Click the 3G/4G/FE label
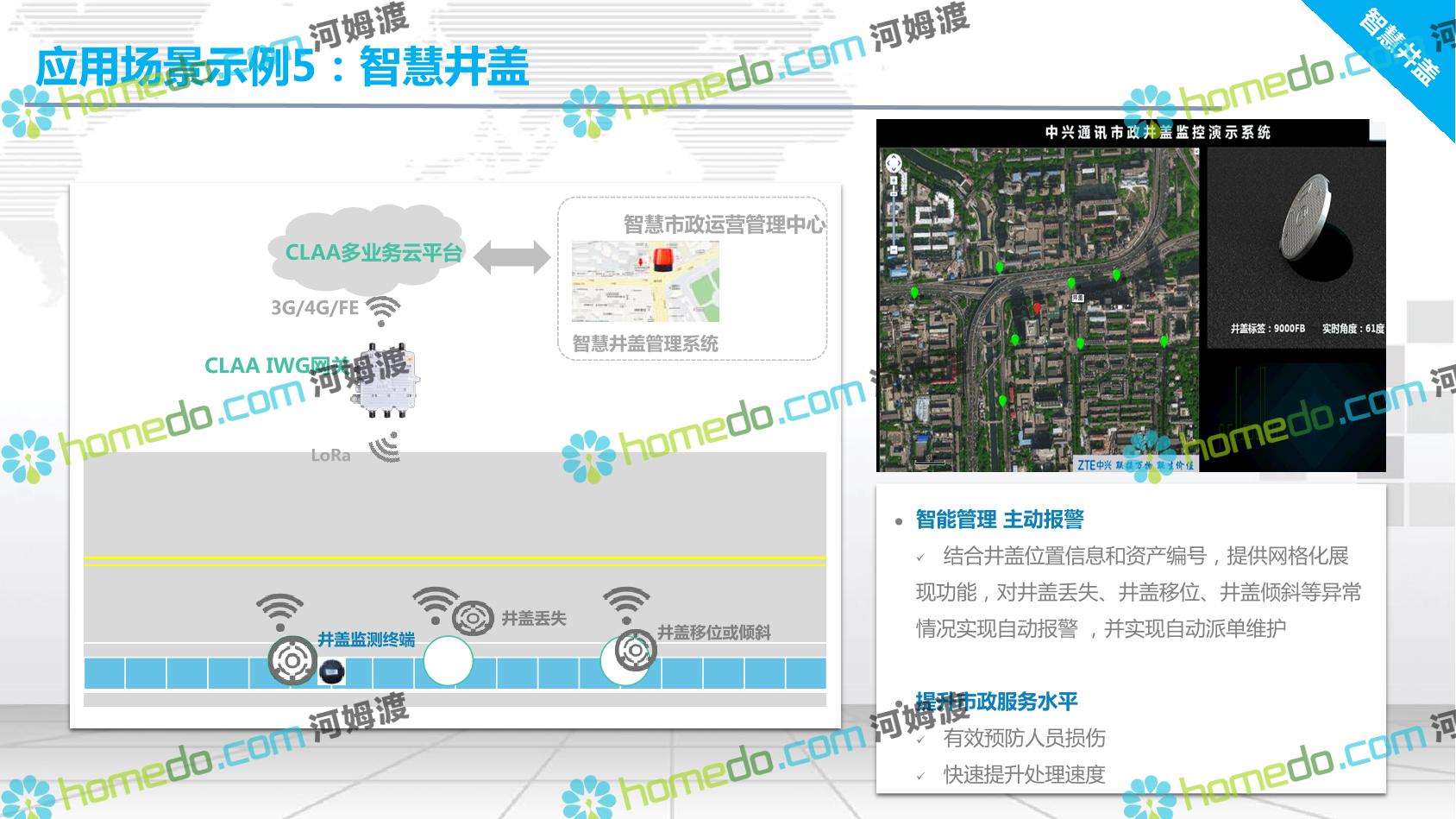Screen dimensions: 1456x819 (315, 308)
